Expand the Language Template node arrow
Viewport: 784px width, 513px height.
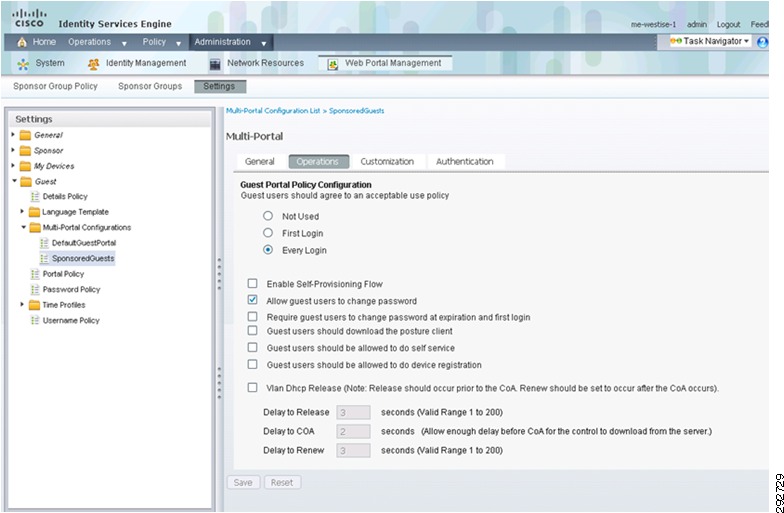coord(22,212)
